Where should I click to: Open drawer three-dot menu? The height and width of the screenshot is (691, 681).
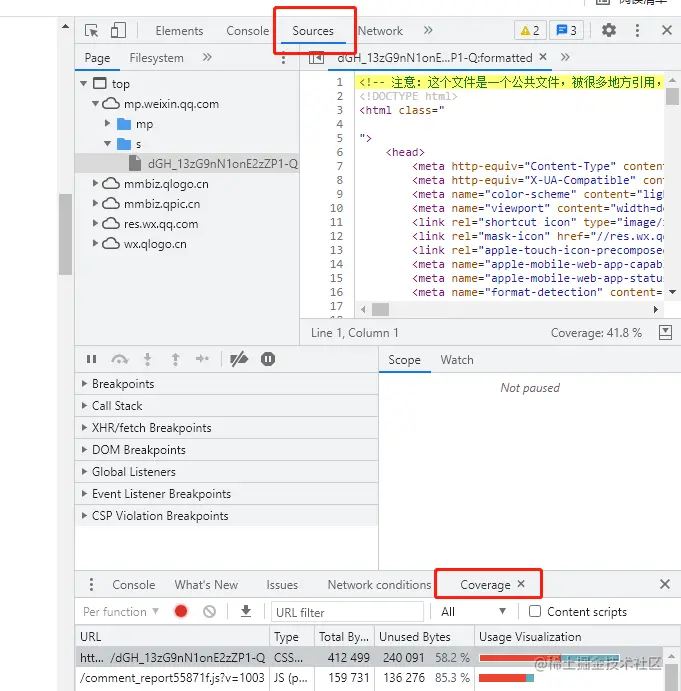click(x=91, y=584)
